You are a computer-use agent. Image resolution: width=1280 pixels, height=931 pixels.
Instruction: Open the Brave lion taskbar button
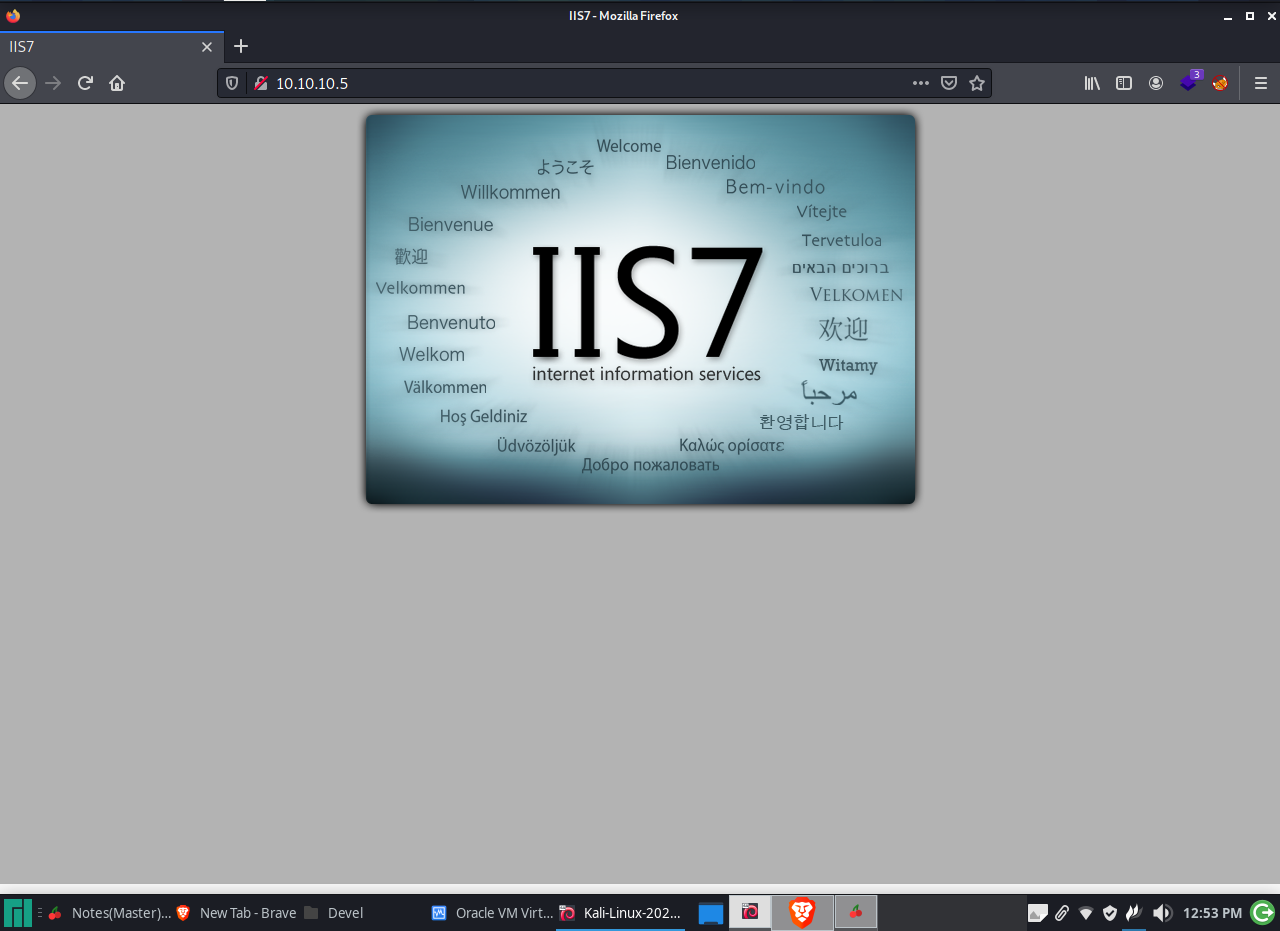[802, 911]
